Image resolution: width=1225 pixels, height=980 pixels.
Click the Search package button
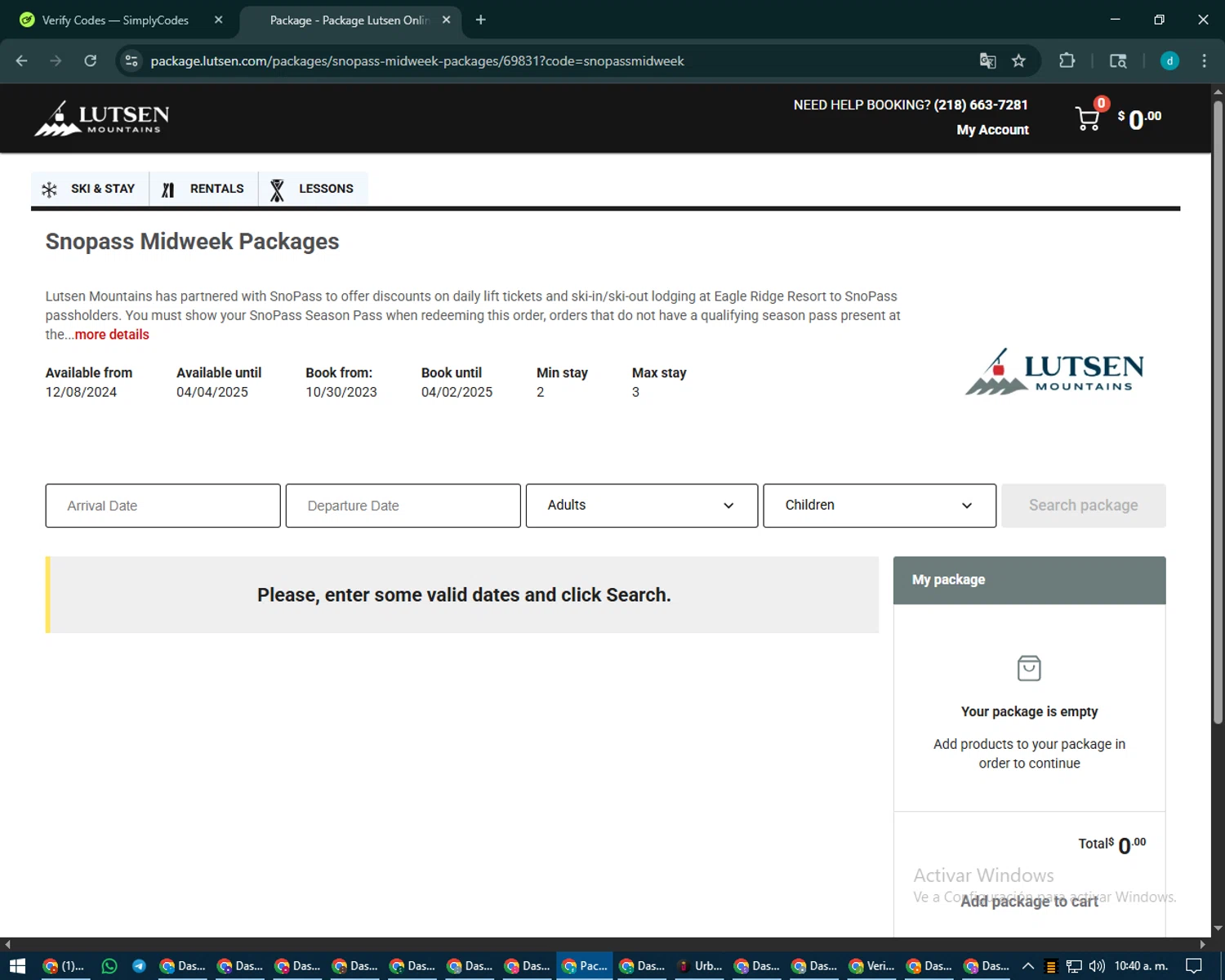1084,506
